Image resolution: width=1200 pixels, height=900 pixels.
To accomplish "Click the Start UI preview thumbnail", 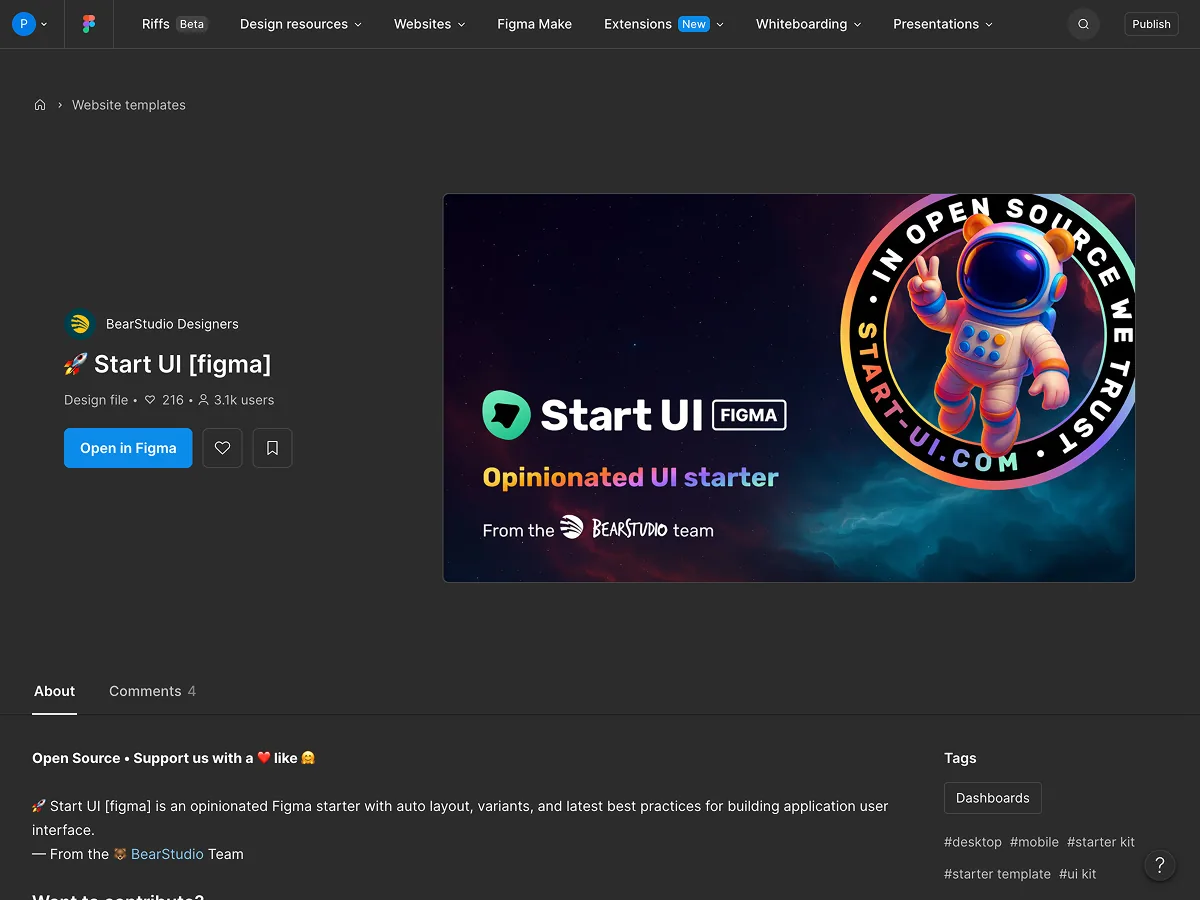I will coord(789,388).
